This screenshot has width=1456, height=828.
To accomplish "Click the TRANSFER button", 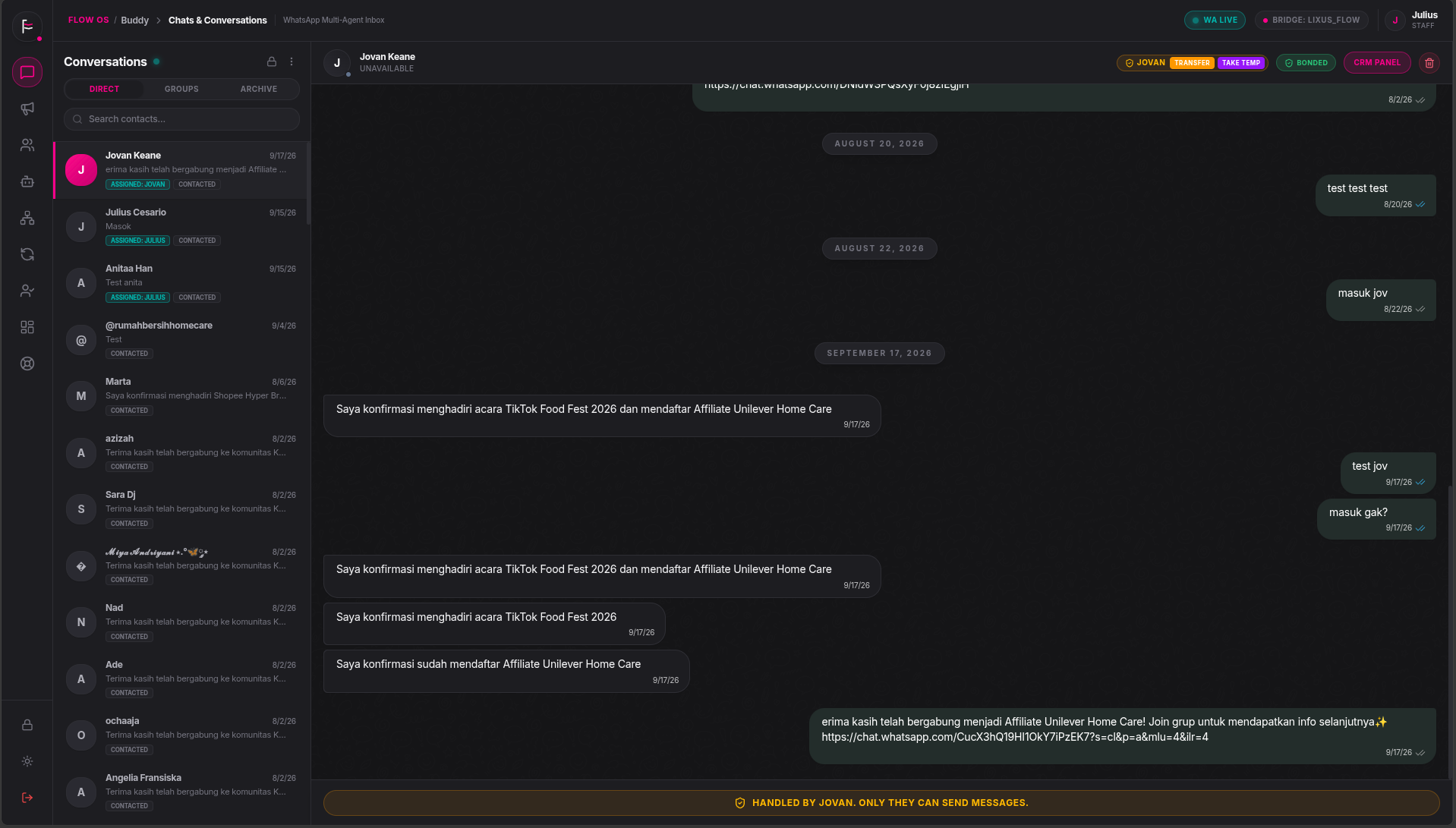I will [1192, 63].
